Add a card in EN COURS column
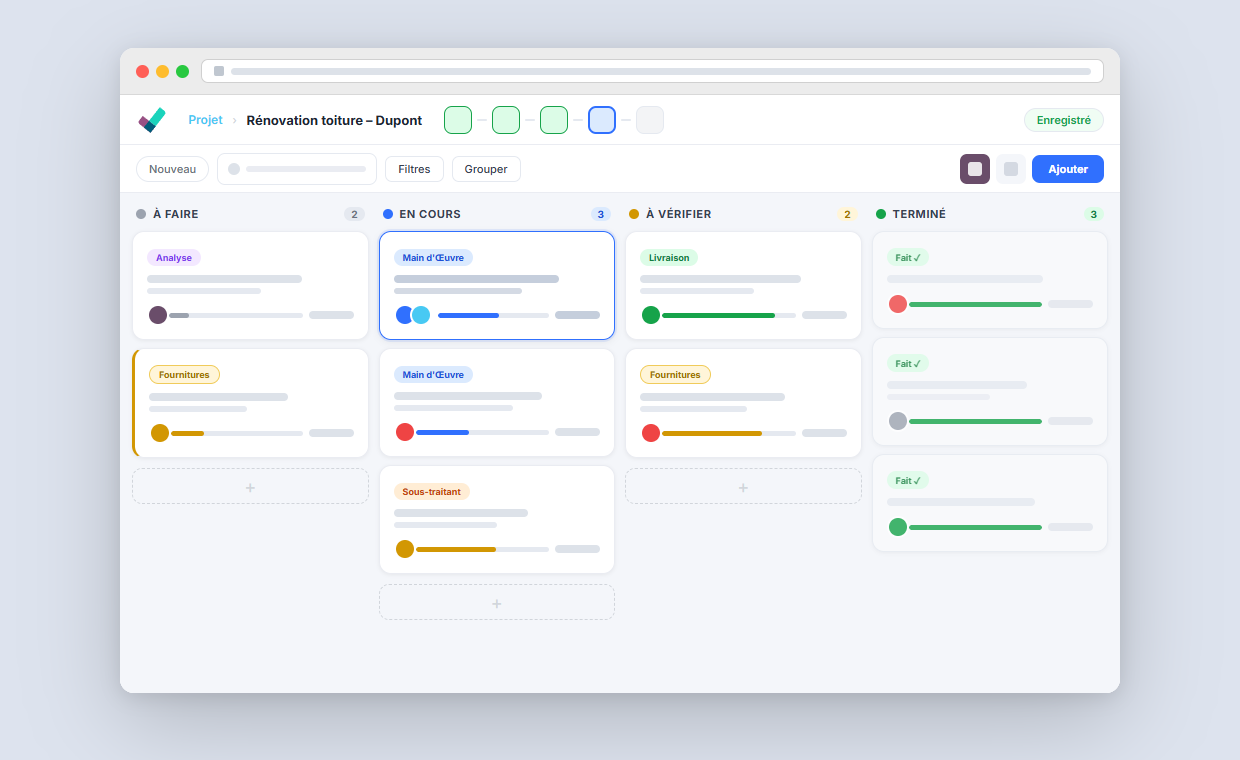This screenshot has height=760, width=1240. click(x=497, y=603)
